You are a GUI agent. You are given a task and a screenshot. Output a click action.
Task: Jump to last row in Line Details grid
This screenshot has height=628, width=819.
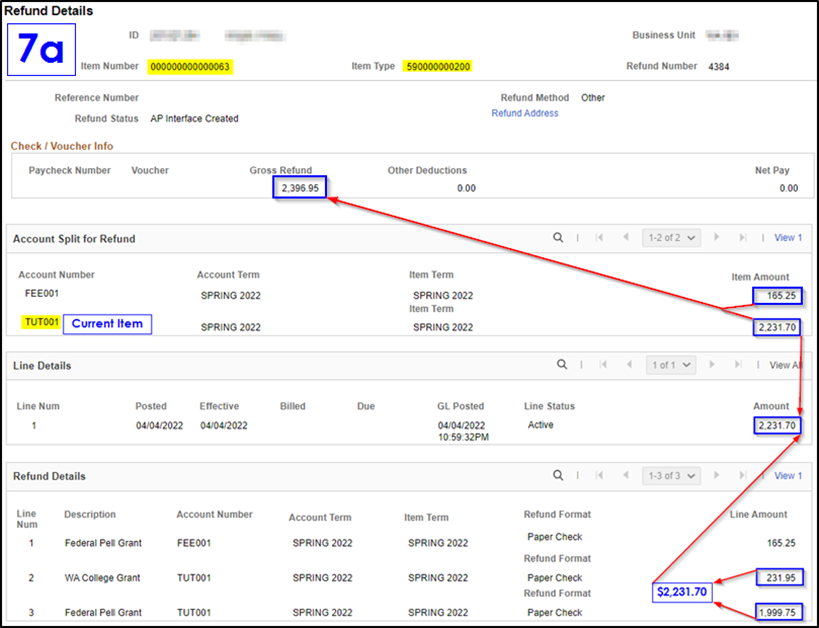pyautogui.click(x=737, y=365)
